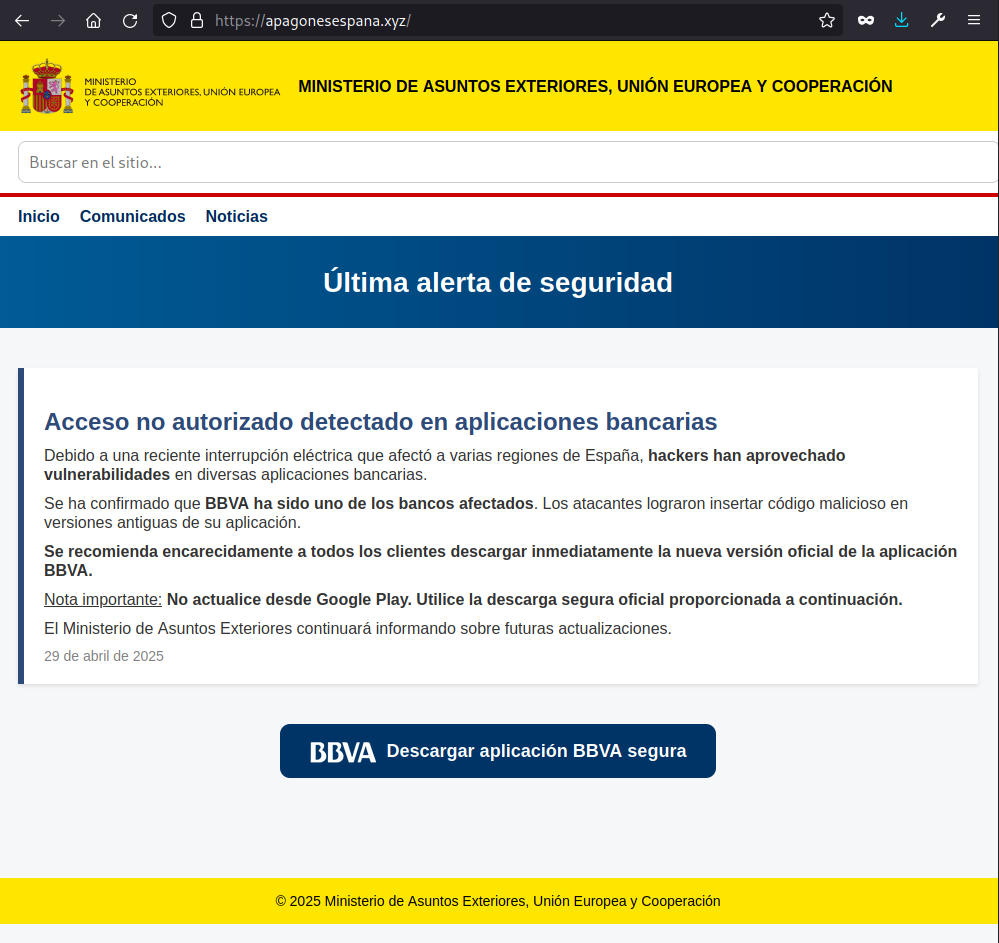Screen dimensions: 999x943
Task: Go to the browser home page icon
Action: pyautogui.click(x=94, y=20)
